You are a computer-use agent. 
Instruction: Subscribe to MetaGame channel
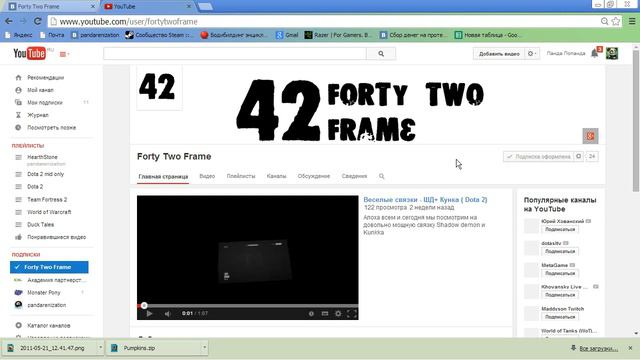click(560, 273)
